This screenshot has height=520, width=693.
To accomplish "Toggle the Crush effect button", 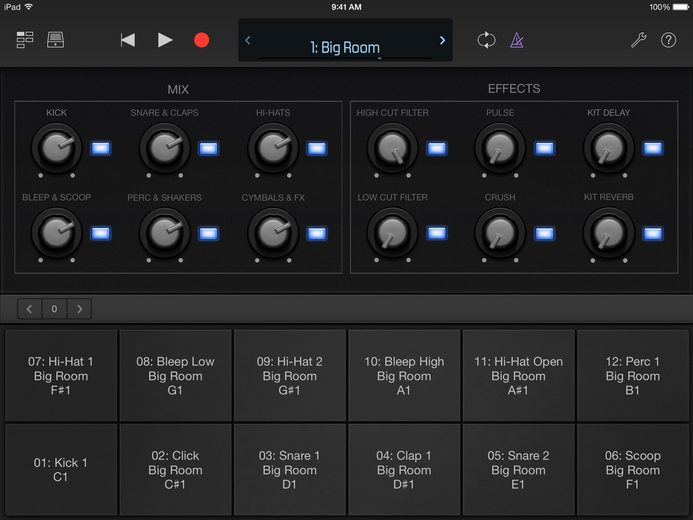I will [544, 233].
